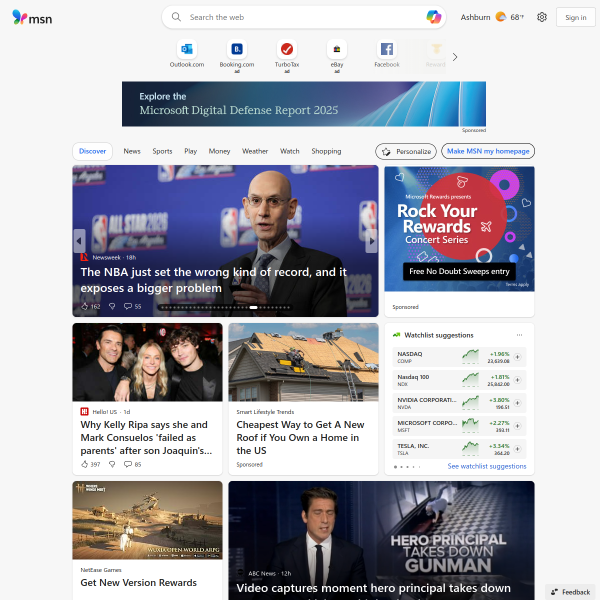Viewport: 600px width, 600px height.
Task: Add NVIDIA Corporation to watchlist
Action: click(x=517, y=403)
